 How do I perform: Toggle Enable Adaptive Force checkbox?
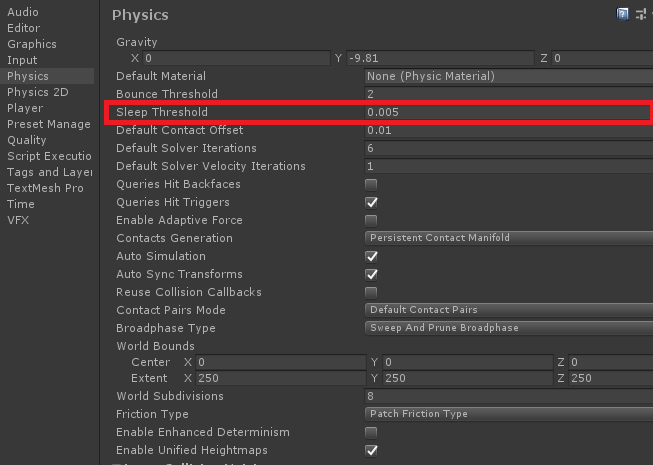pos(371,221)
